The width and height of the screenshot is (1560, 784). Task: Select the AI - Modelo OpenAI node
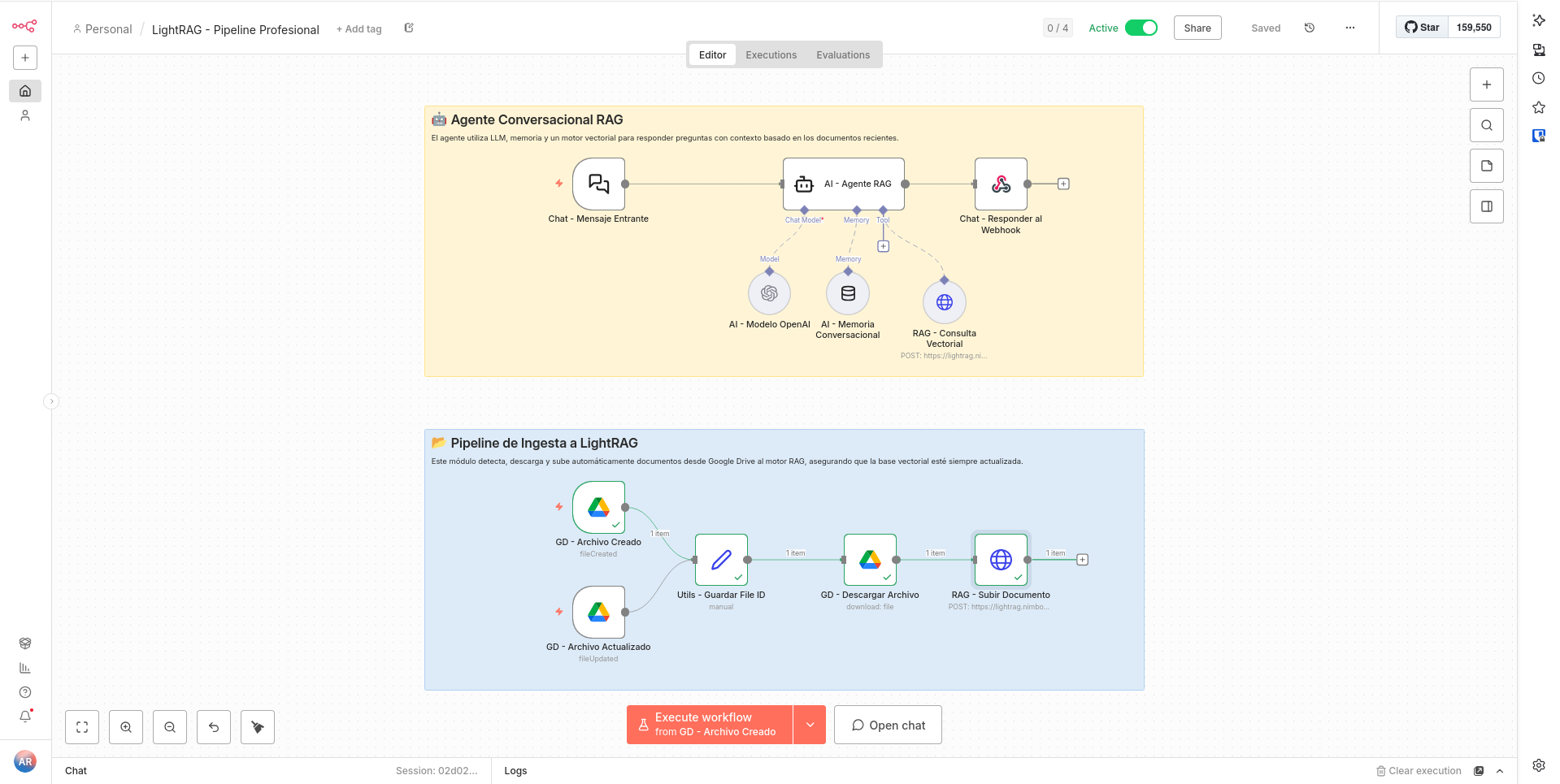(769, 294)
